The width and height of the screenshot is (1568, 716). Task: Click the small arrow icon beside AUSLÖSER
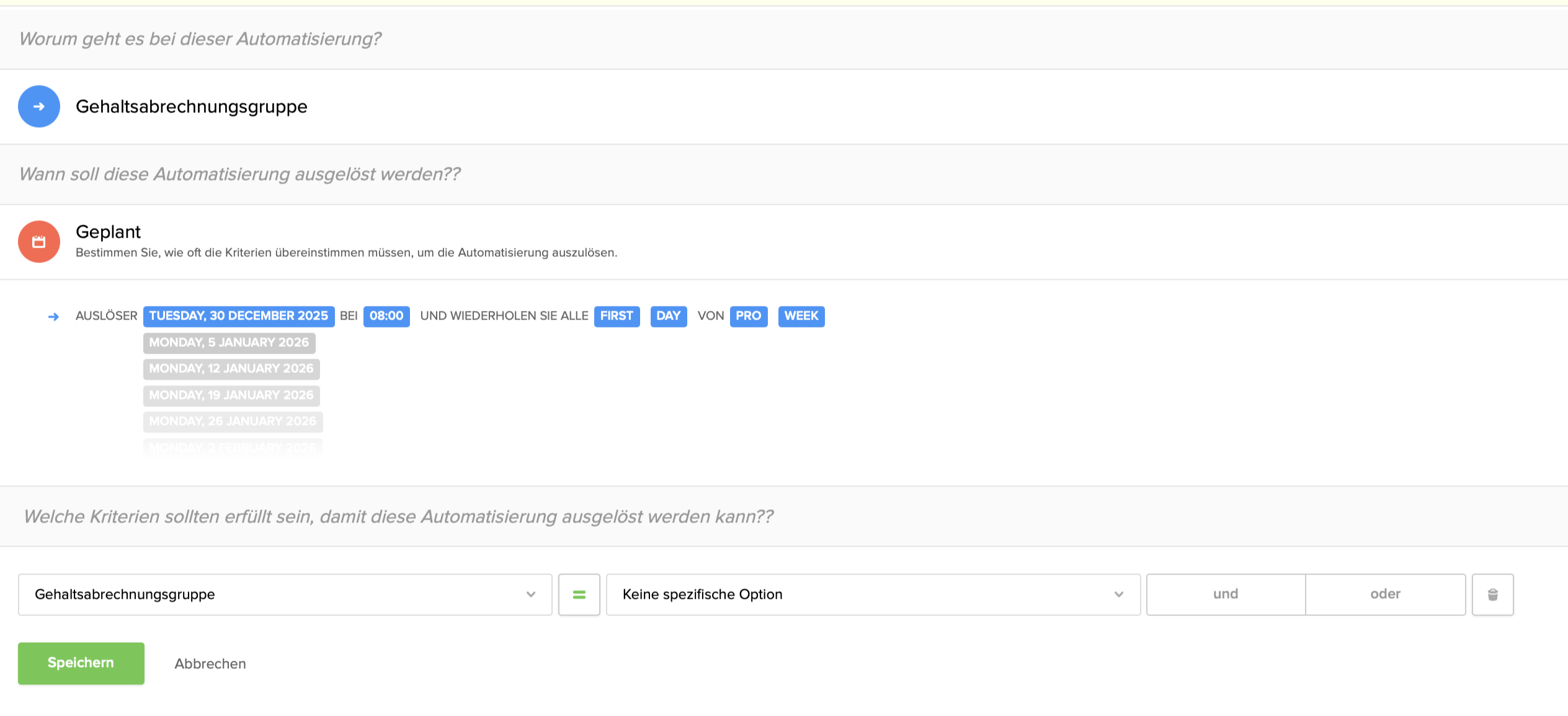tap(54, 316)
